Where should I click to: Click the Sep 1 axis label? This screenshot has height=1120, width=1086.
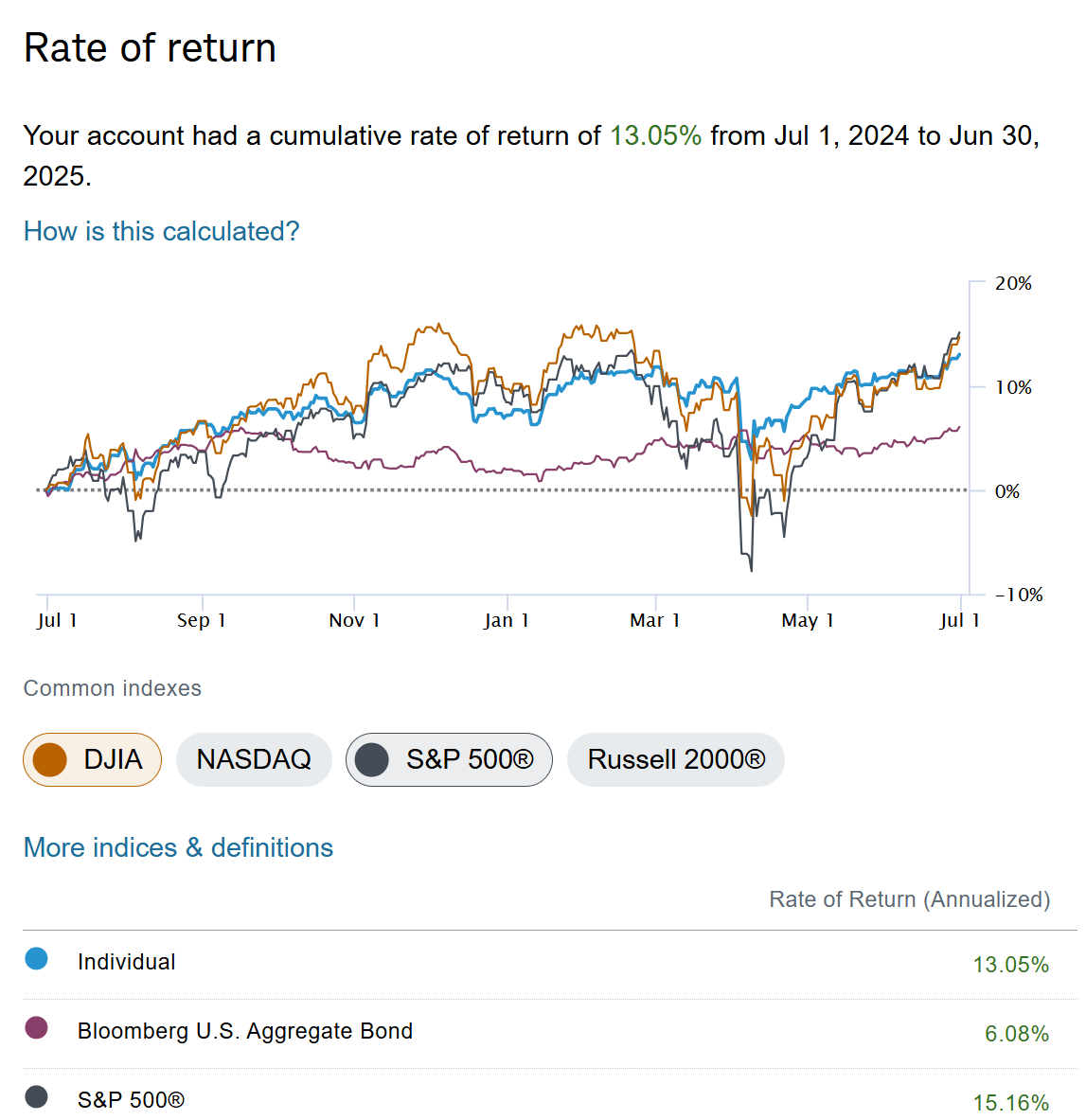[x=201, y=620]
